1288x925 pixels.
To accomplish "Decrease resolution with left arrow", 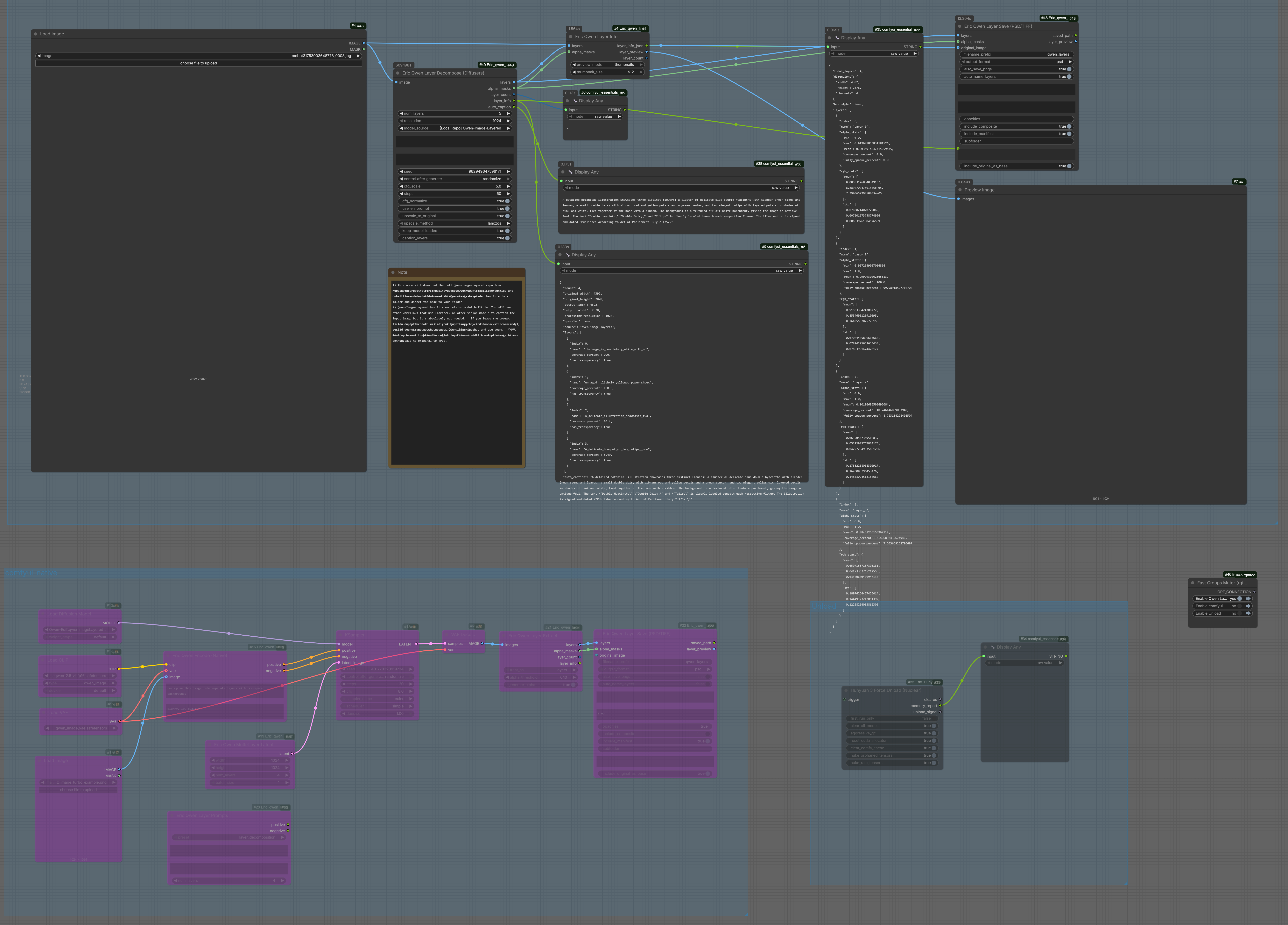I will click(401, 121).
